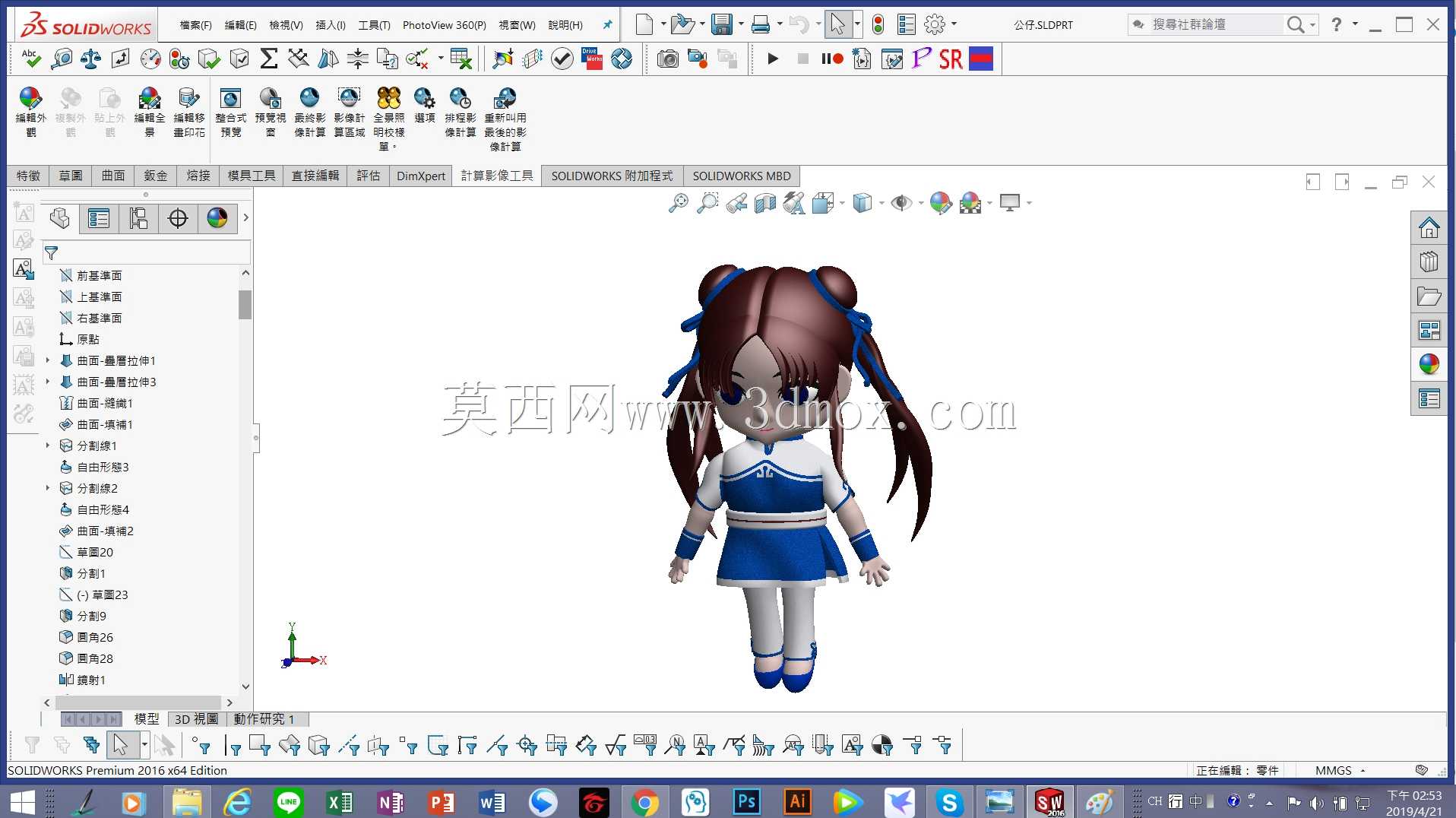Open the Measure tool
Screen dimensions: 1456x818
pyautogui.click(x=62, y=59)
